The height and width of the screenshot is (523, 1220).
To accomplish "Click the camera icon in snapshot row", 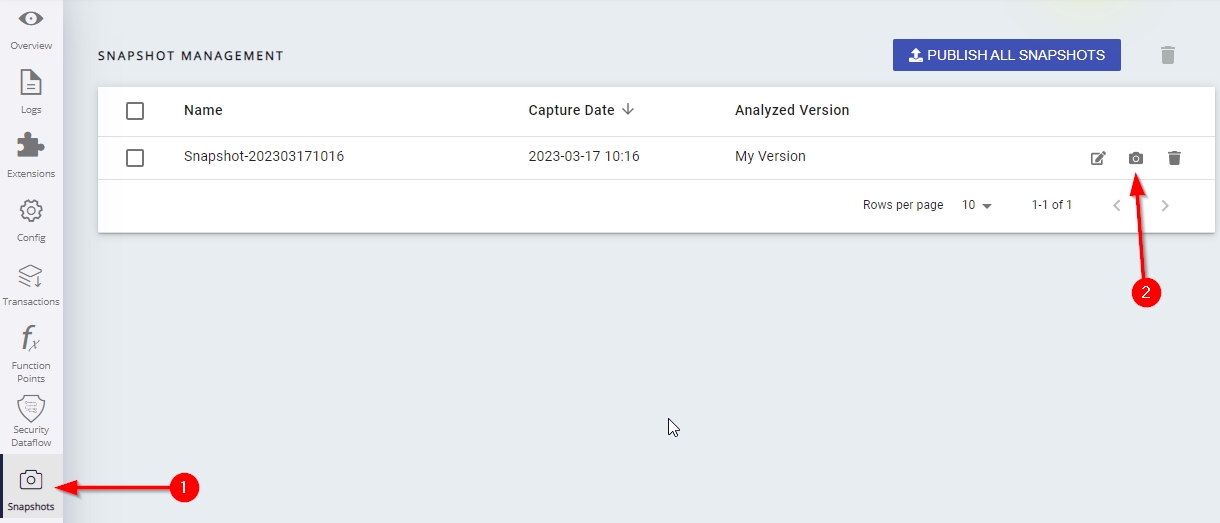I will (x=1136, y=158).
